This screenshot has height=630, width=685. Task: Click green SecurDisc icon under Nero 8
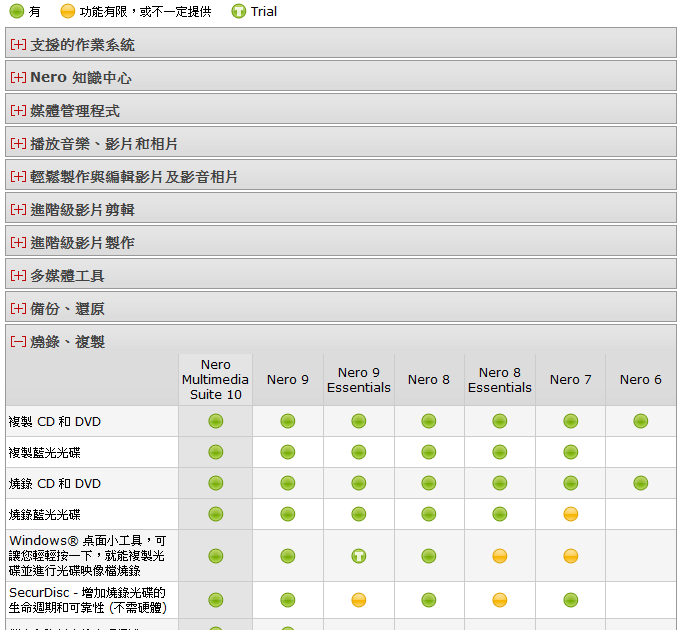[x=429, y=600]
